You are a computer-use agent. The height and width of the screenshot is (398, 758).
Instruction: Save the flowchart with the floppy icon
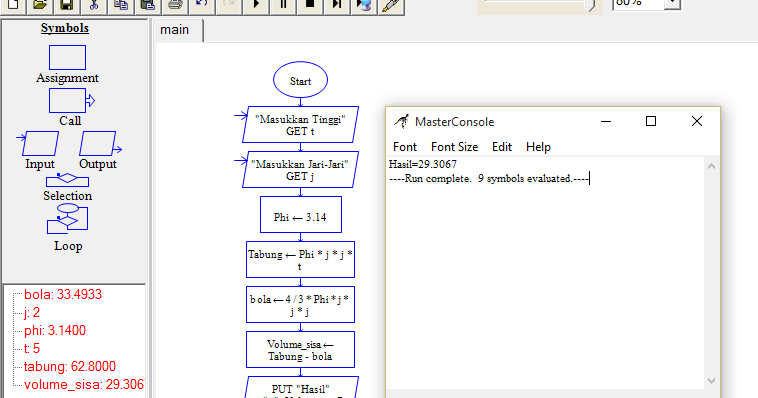(67, 5)
